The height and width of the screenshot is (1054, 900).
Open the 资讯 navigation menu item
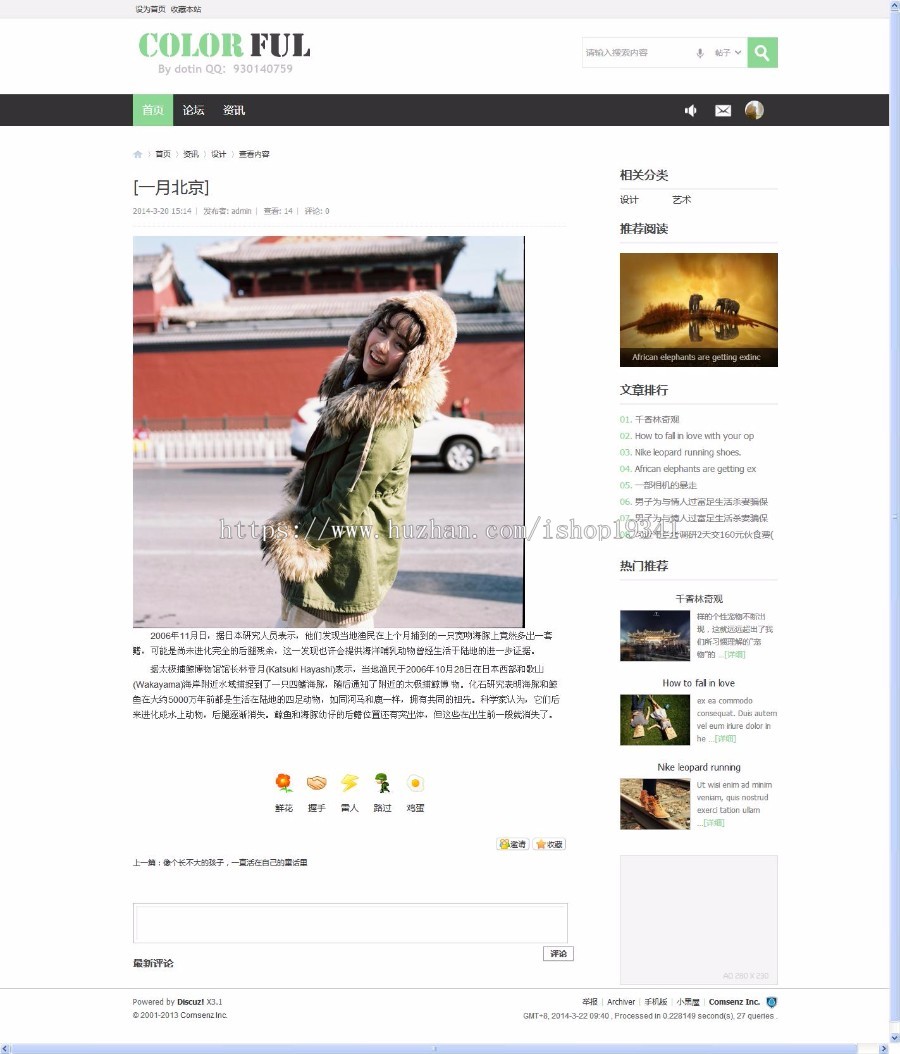pyautogui.click(x=233, y=110)
